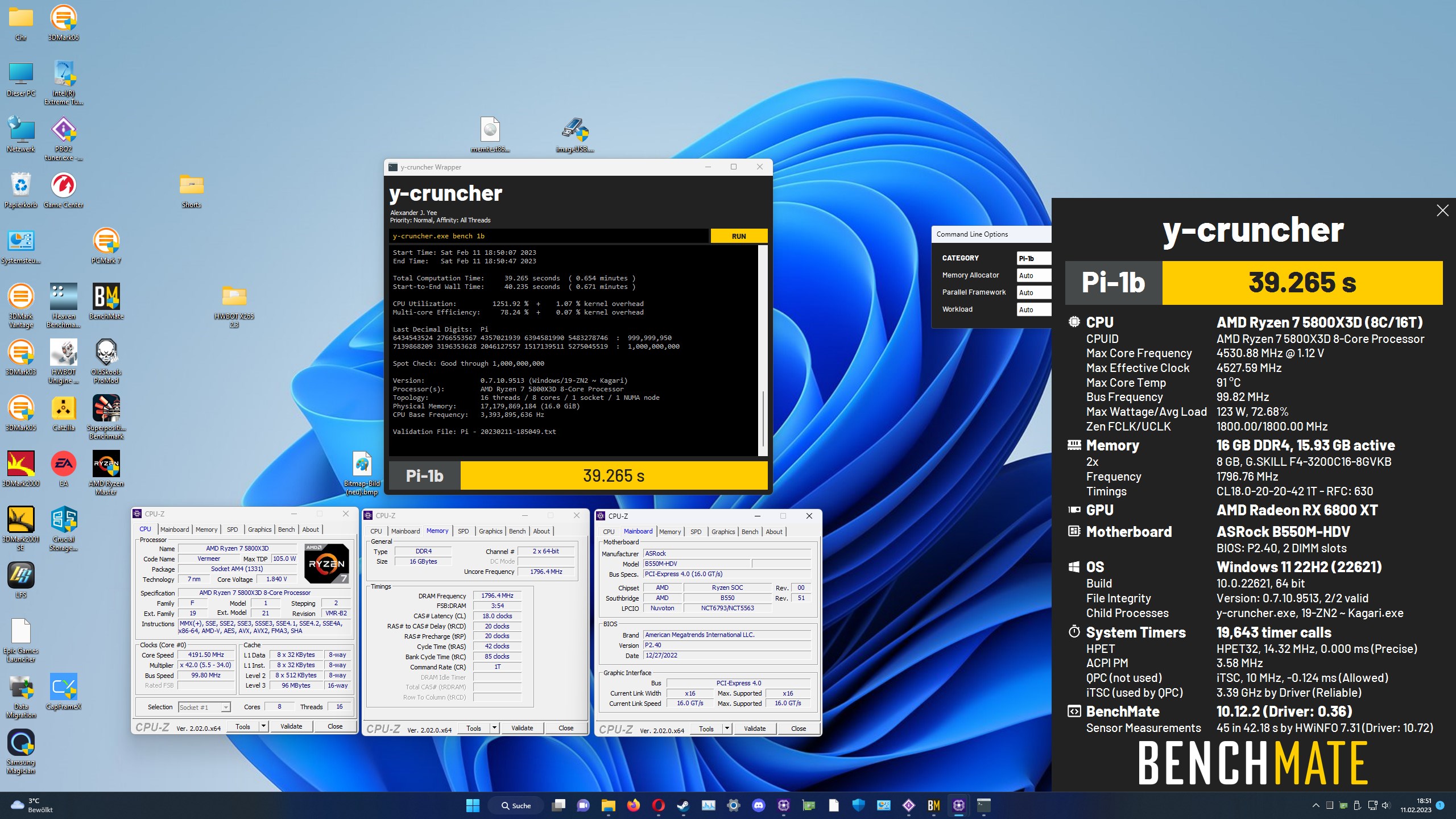Click the ASRock B550M-HDV heading in BenchMate
The height and width of the screenshot is (819, 1456).
click(1283, 532)
